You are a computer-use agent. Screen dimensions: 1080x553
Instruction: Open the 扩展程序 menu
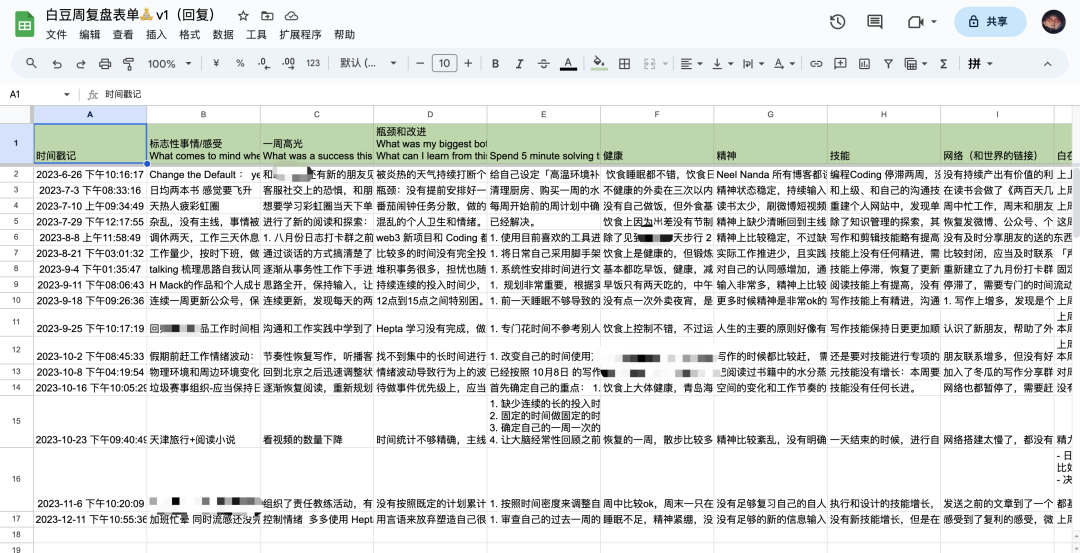tap(300, 34)
